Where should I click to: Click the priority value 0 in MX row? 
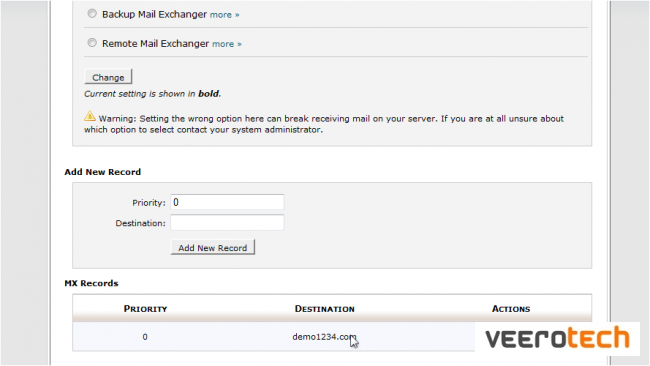(x=145, y=337)
